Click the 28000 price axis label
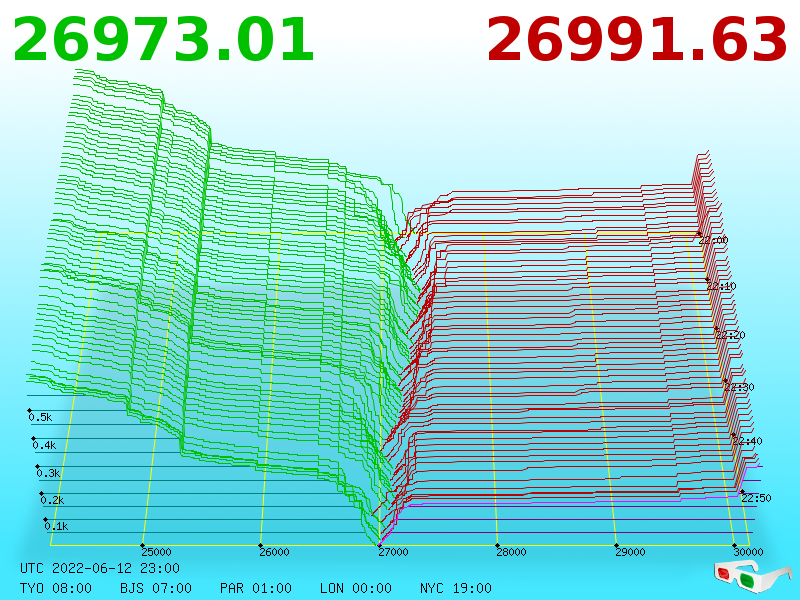This screenshot has height=600, width=800. [x=512, y=552]
